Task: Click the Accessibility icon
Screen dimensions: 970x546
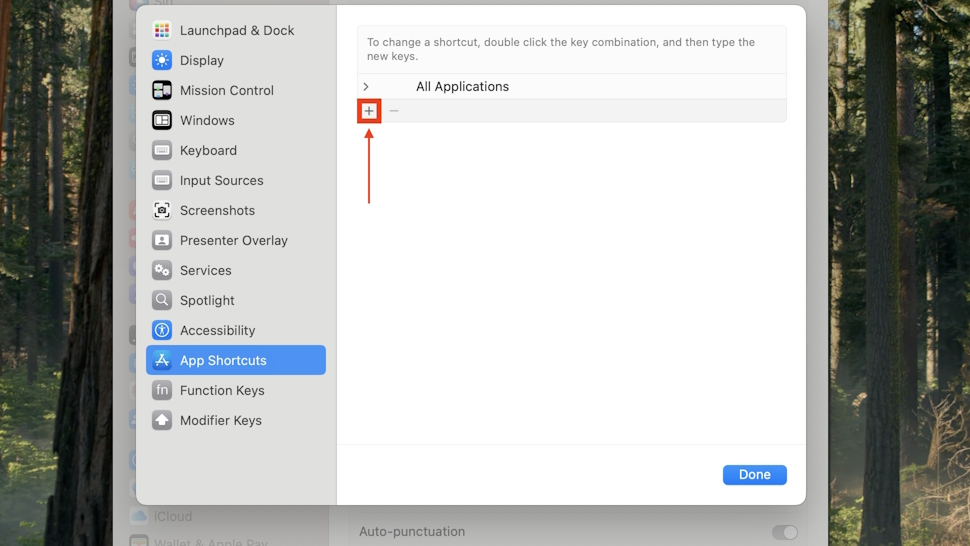Action: coord(162,330)
